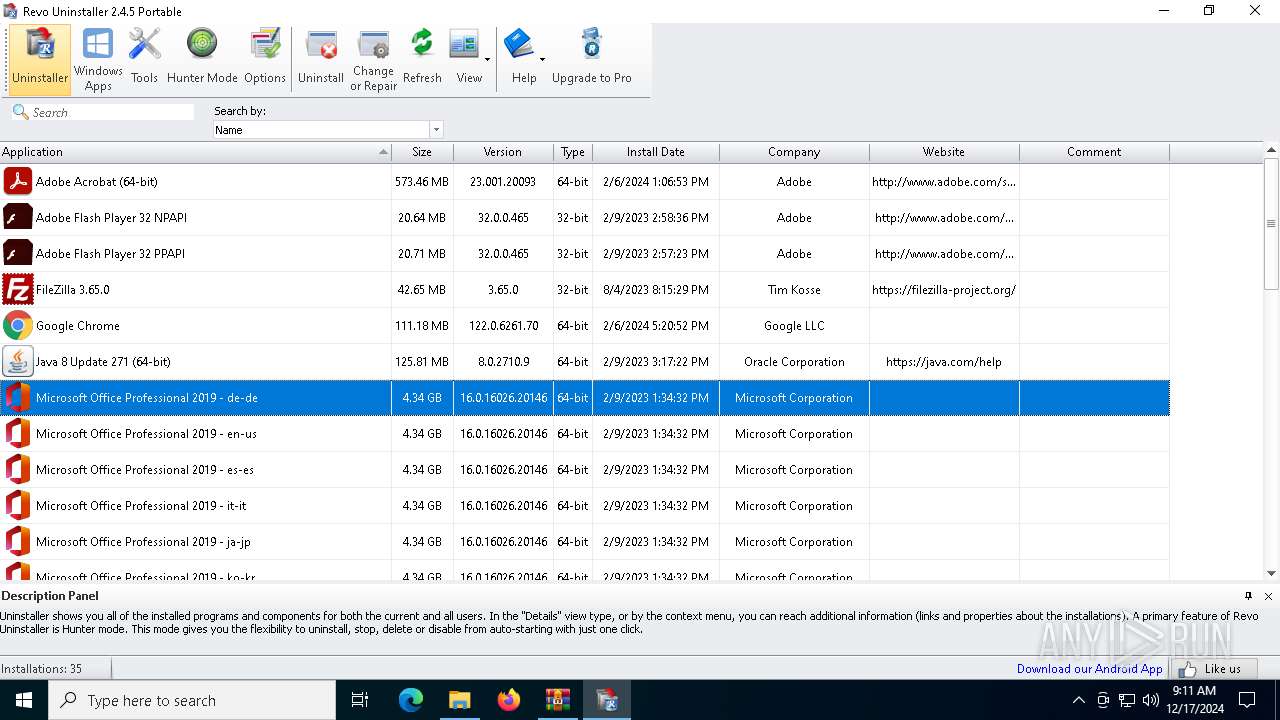Click the vertical scrollbar thumb

pyautogui.click(x=1271, y=223)
